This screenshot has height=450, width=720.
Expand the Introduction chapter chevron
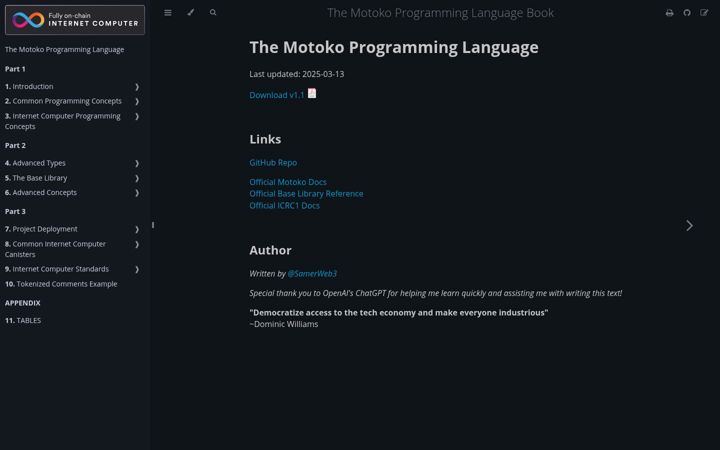(137, 87)
